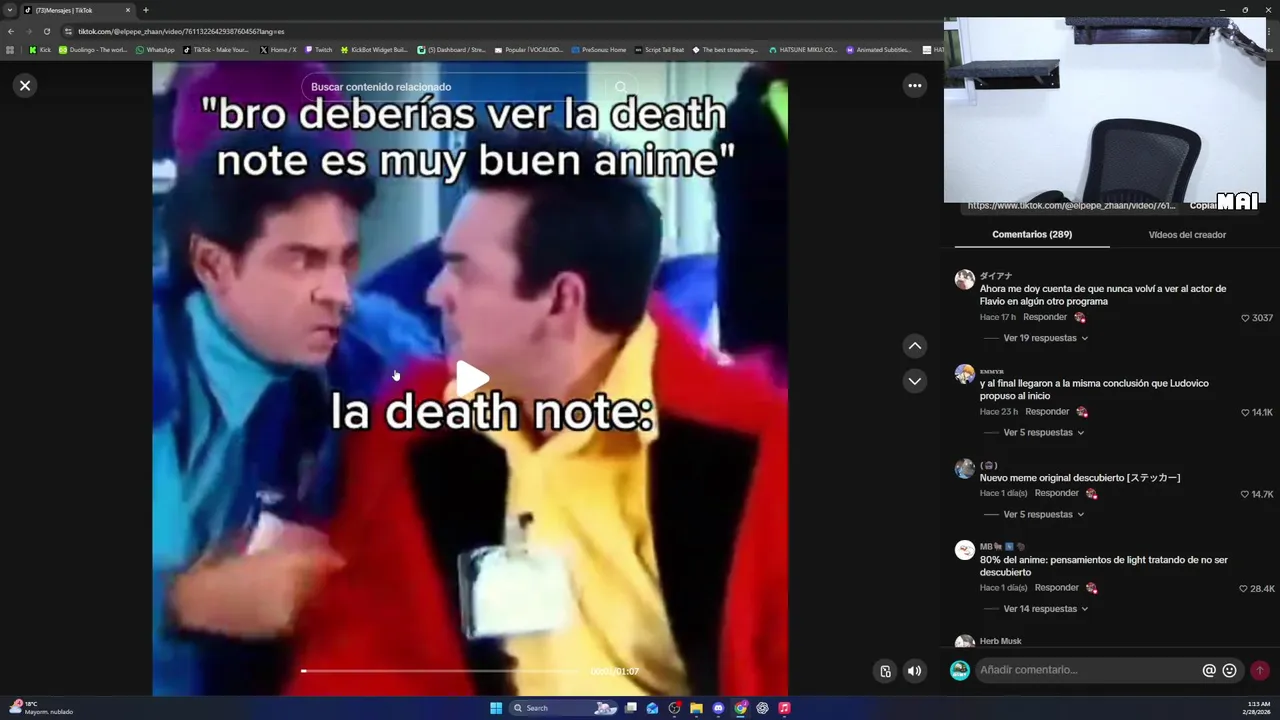The image size is (1280, 720).
Task: Like the comment with 28.4K likes
Action: coord(1243,589)
